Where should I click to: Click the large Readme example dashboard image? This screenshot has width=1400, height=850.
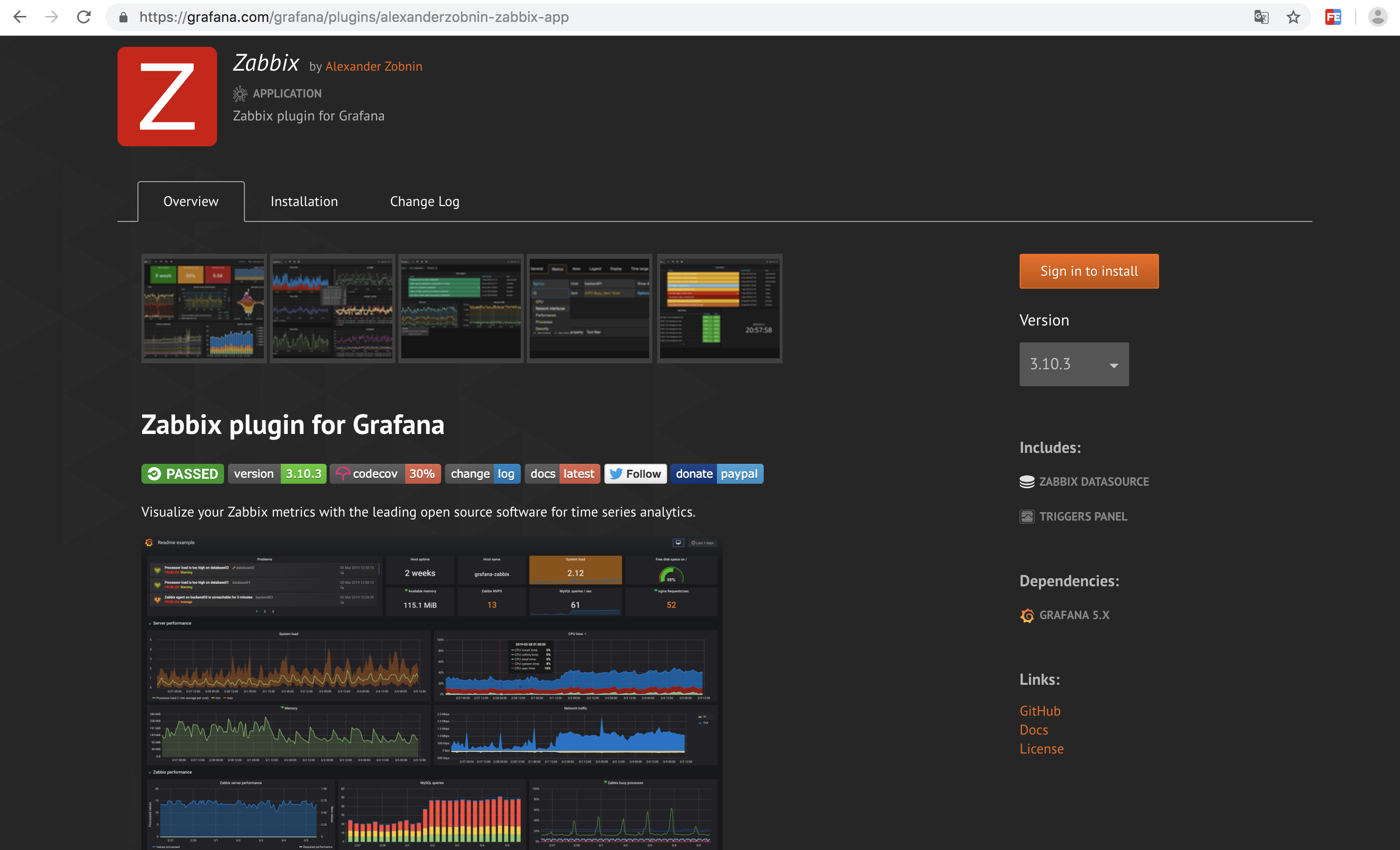(x=432, y=693)
